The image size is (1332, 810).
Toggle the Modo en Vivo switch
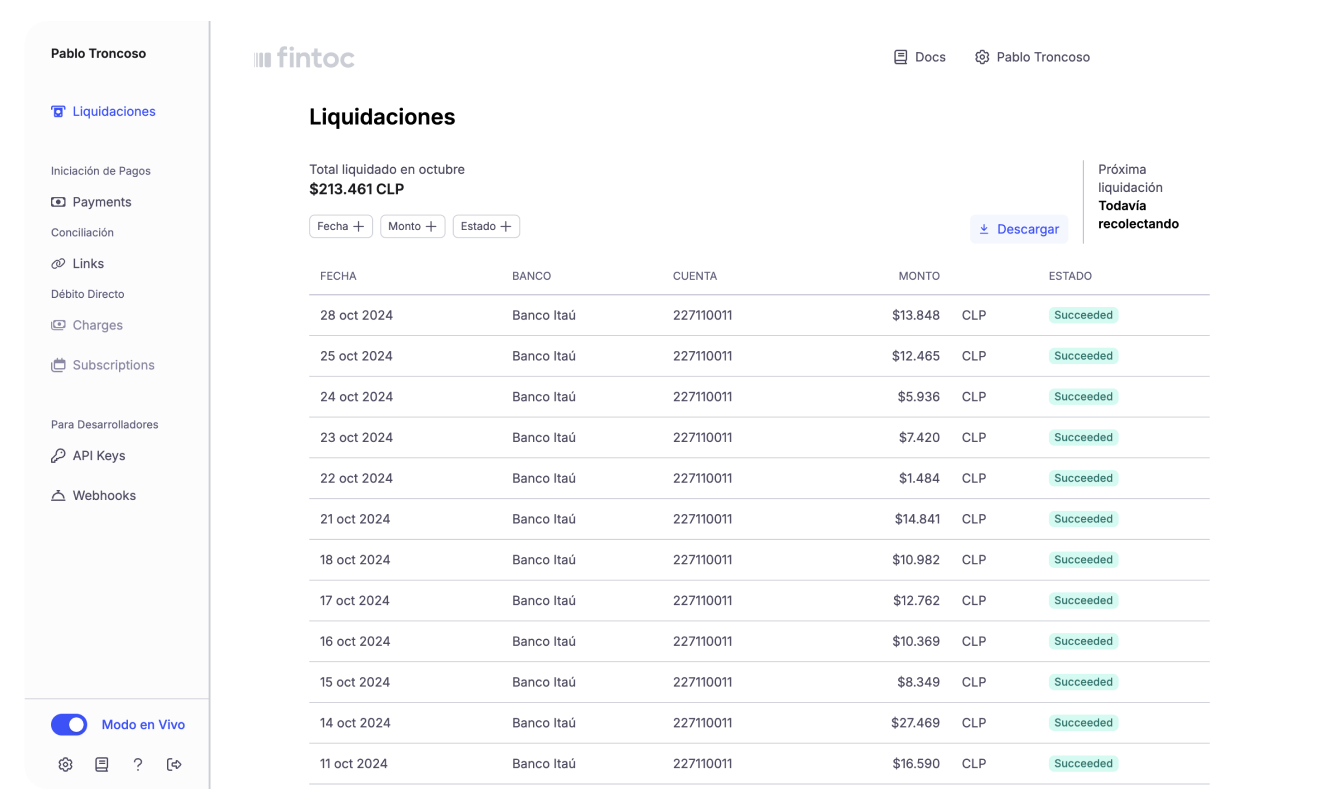(x=69, y=725)
